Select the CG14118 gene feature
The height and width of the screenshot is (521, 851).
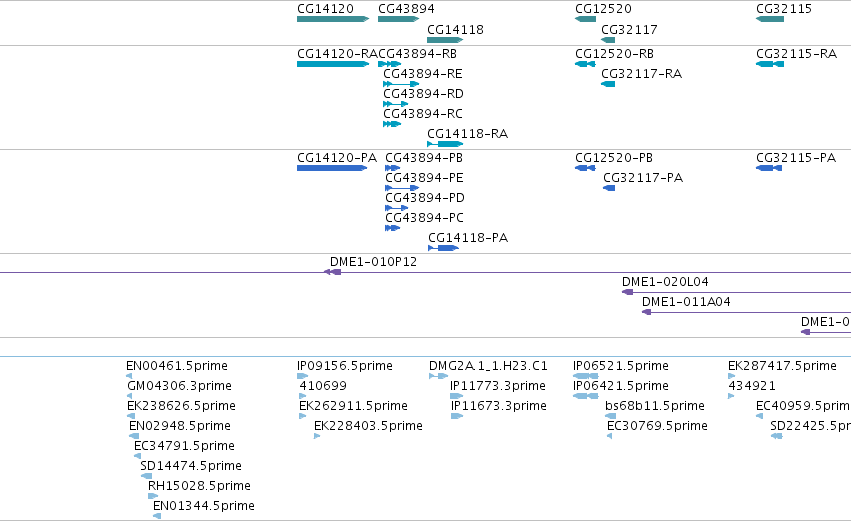445,40
